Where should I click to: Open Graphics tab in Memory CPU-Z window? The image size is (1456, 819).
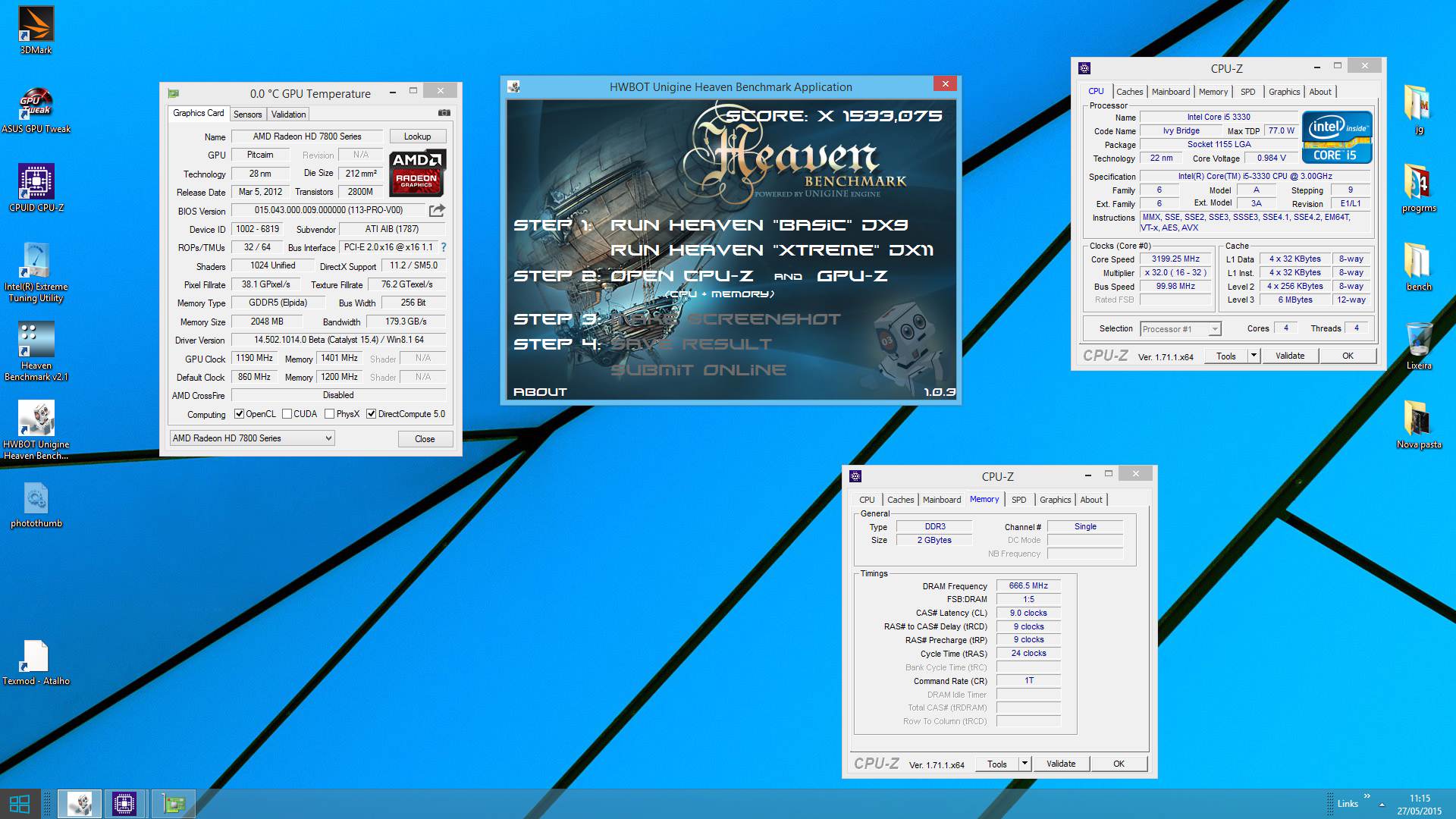pos(1055,500)
